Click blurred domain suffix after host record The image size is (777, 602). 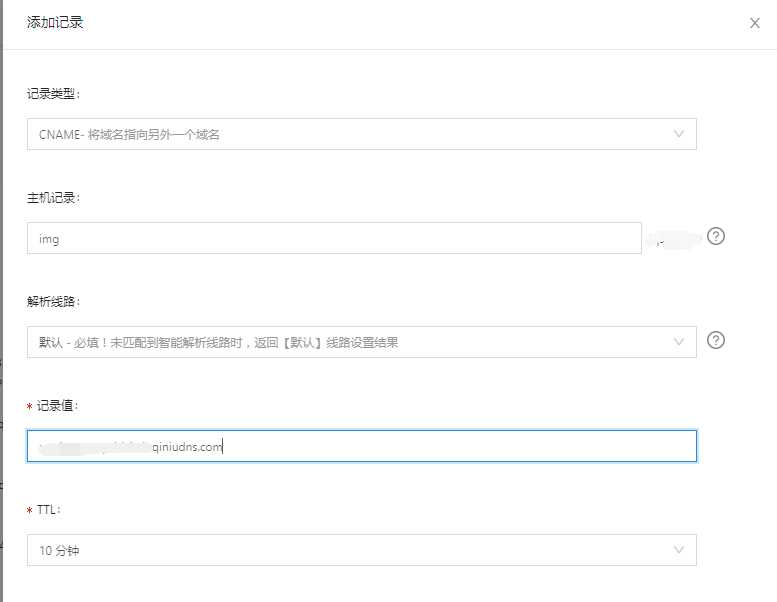672,239
